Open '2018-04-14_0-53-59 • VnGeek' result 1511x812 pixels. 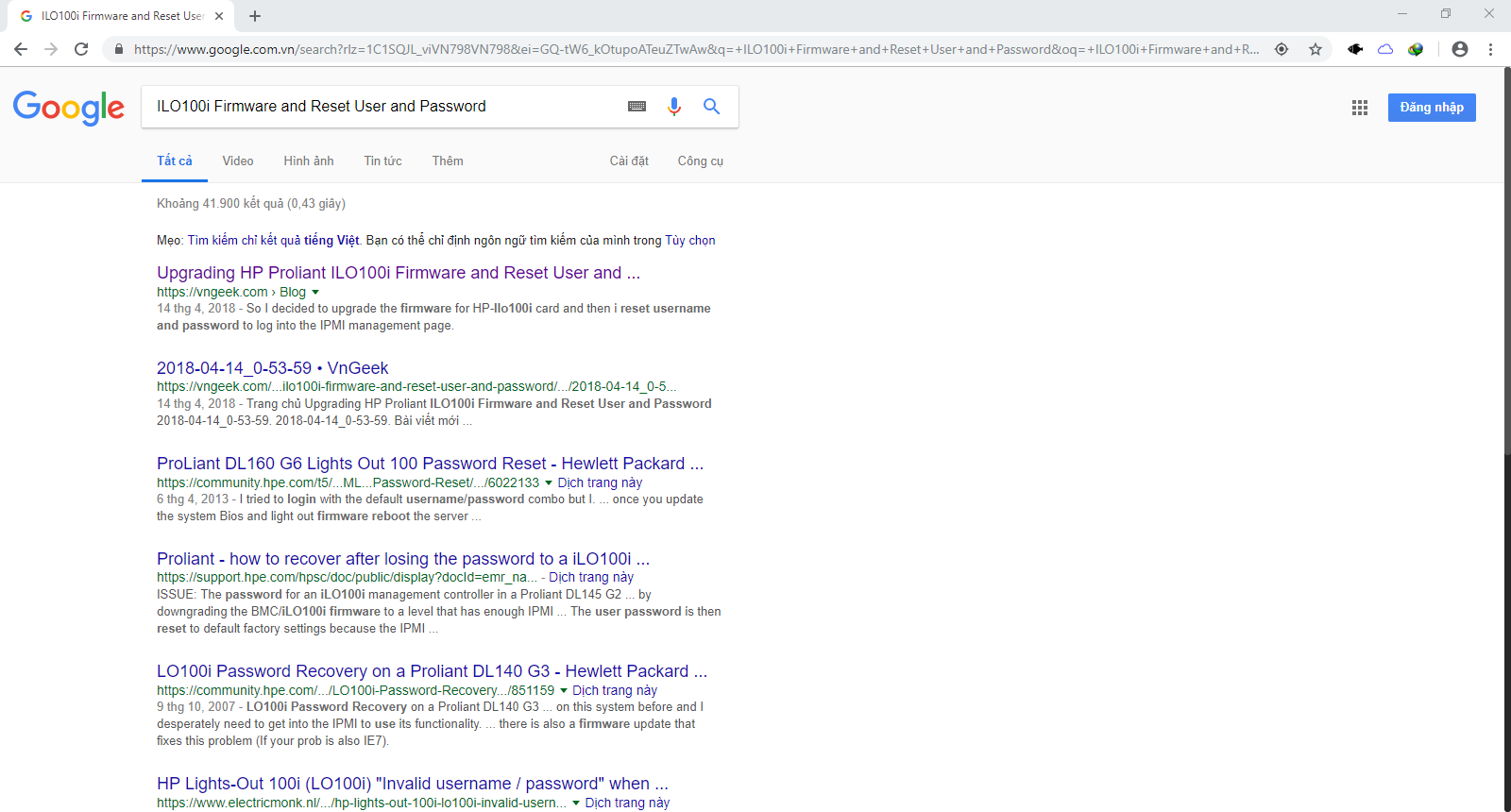(x=272, y=368)
